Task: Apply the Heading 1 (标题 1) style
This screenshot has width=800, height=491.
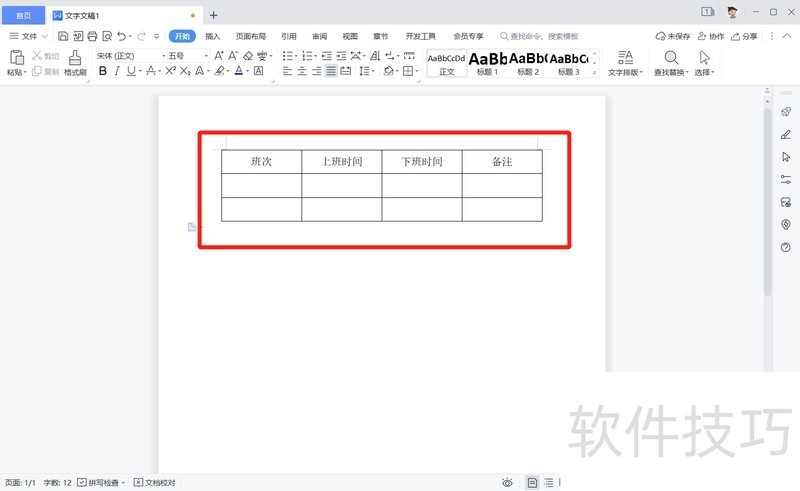Action: (x=487, y=63)
